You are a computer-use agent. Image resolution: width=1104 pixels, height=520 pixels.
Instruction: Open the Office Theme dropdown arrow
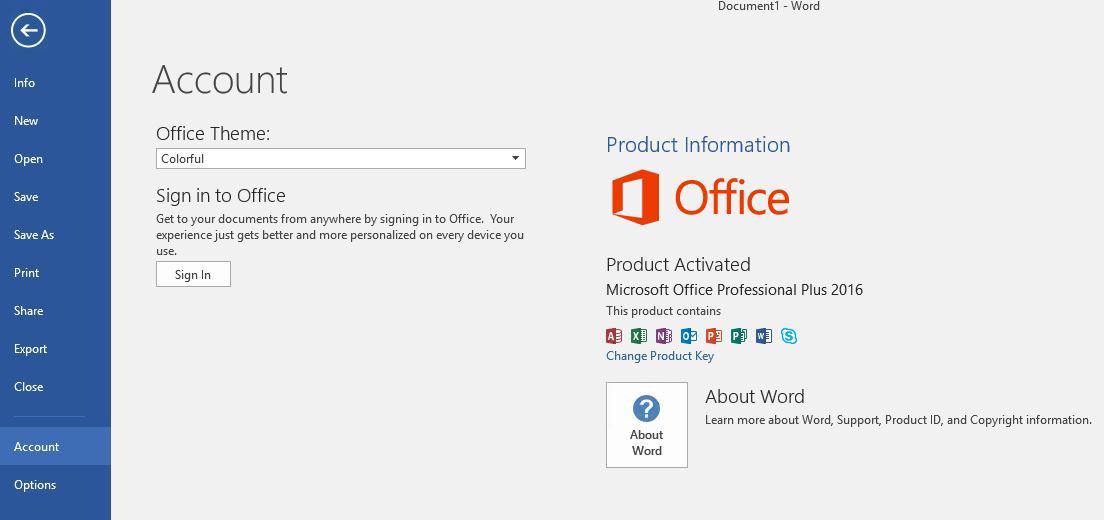pyautogui.click(x=515, y=158)
